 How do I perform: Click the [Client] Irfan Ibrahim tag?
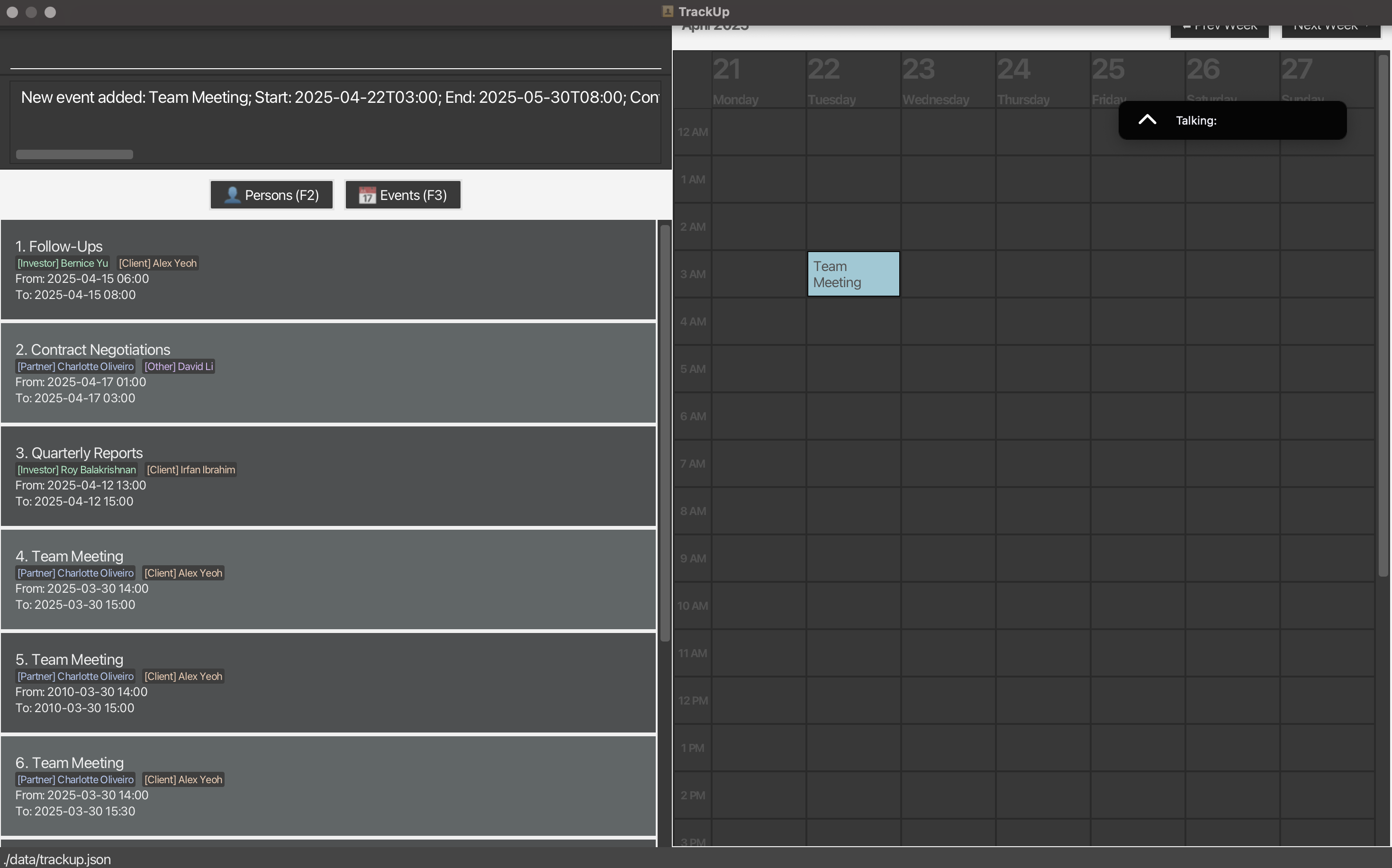[x=190, y=470]
